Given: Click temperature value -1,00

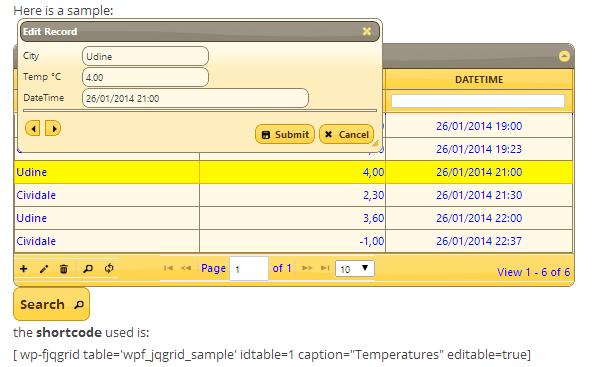Looking at the screenshot, I should [372, 241].
